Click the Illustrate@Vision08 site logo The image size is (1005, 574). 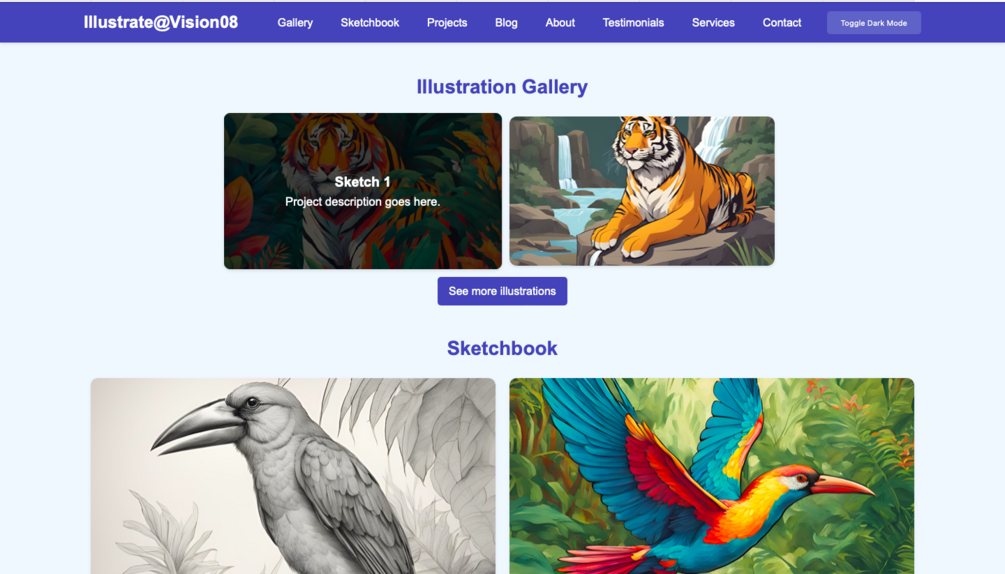pyautogui.click(x=161, y=22)
